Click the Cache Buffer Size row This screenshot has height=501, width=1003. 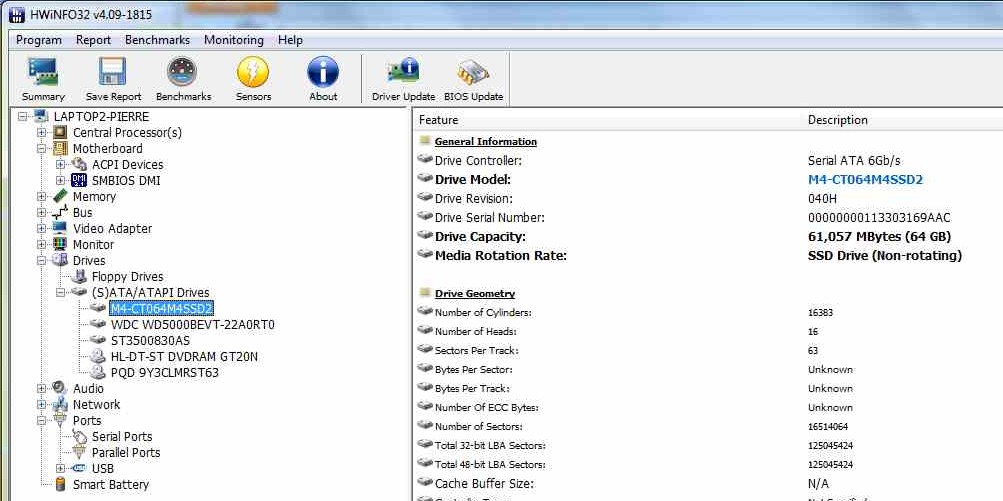tap(709, 484)
